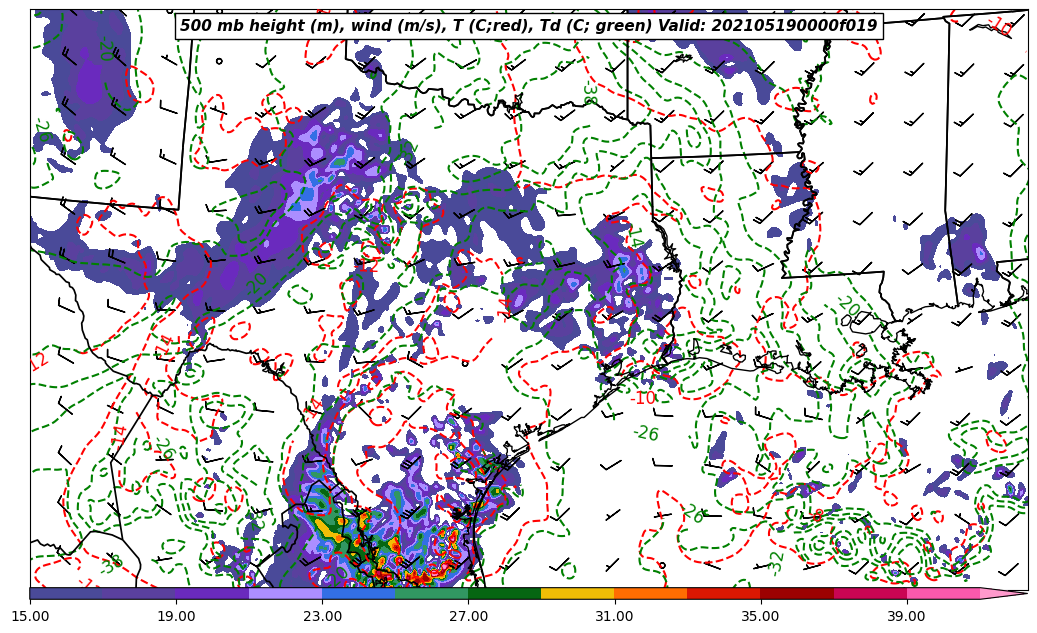1037x633 pixels.
Task: Click the 23.00 colorbar tick label
Action: pyautogui.click(x=322, y=616)
